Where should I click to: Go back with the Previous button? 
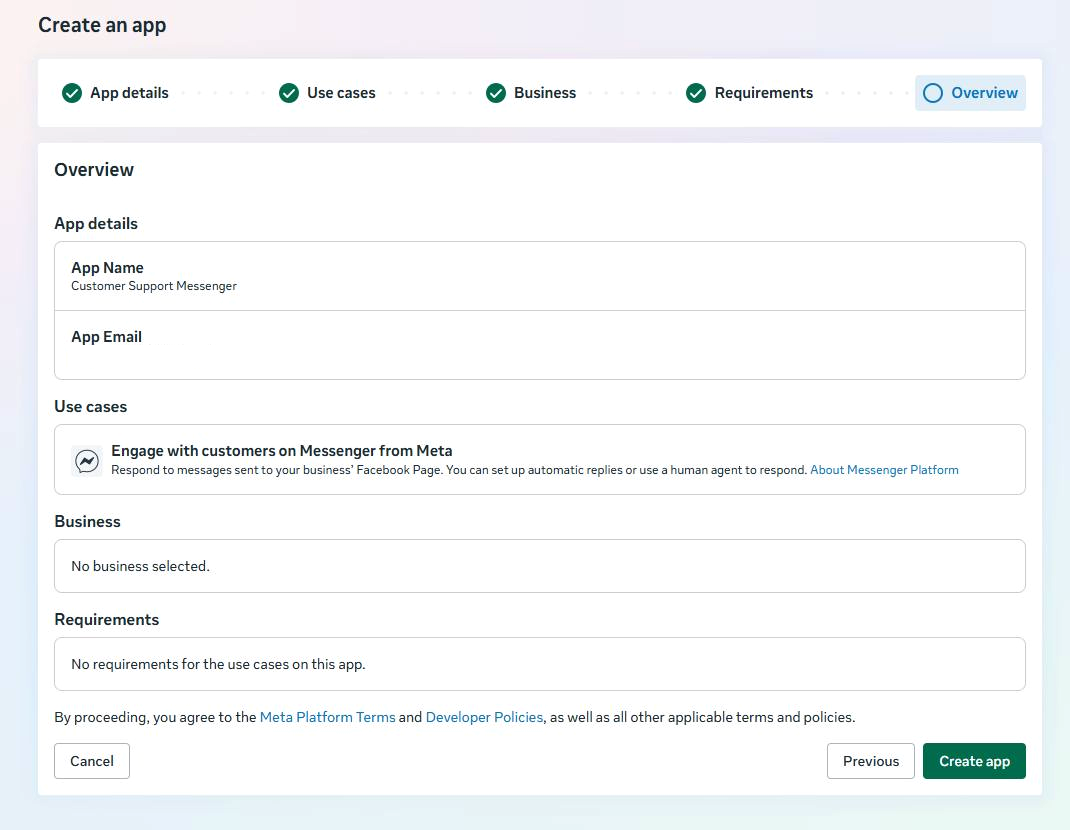(x=871, y=761)
